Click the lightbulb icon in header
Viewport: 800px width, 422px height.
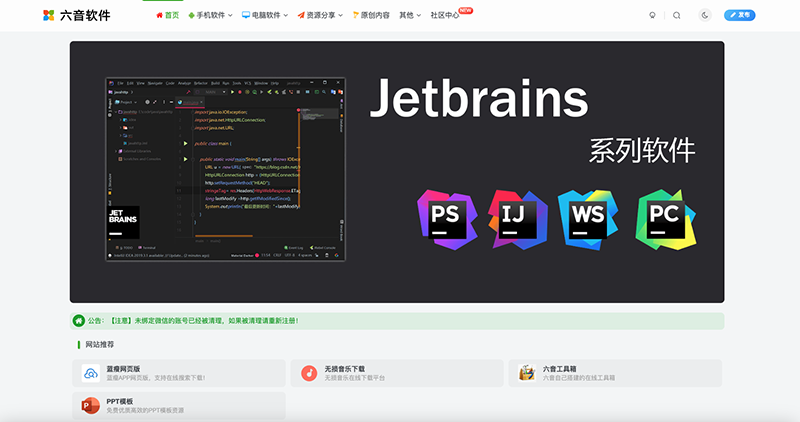(x=652, y=15)
